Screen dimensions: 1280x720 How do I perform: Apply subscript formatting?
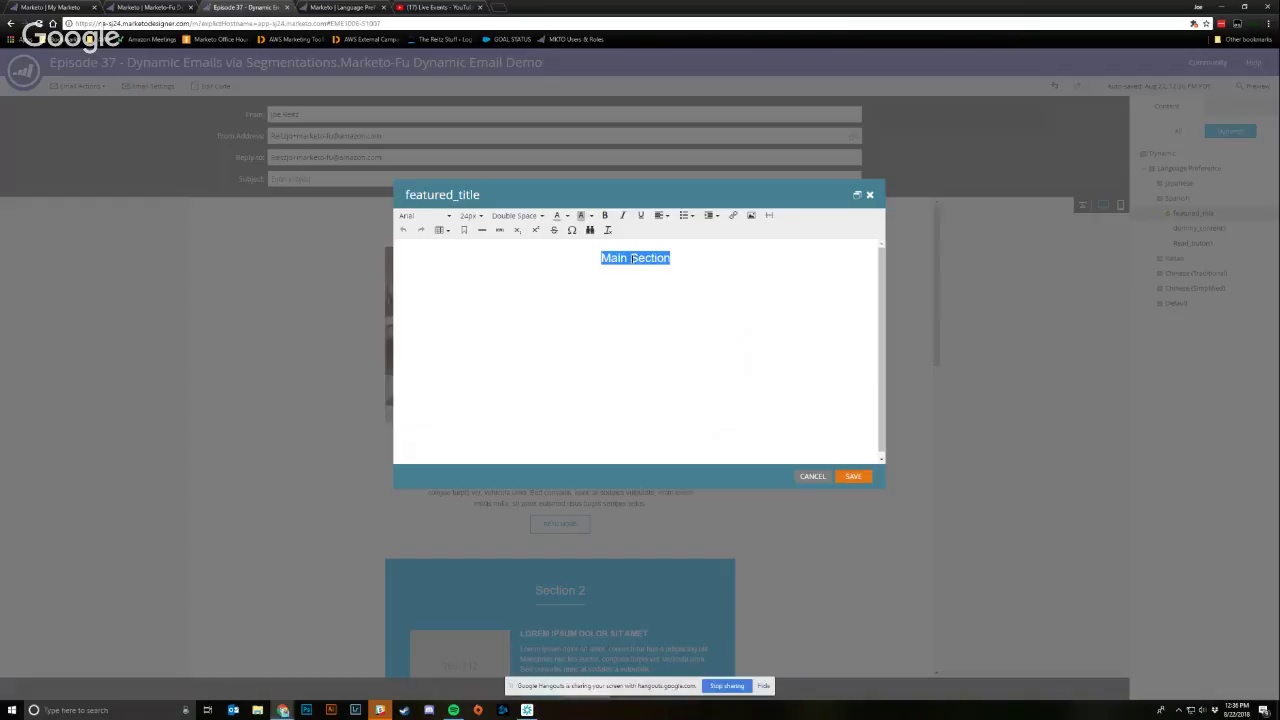point(517,230)
